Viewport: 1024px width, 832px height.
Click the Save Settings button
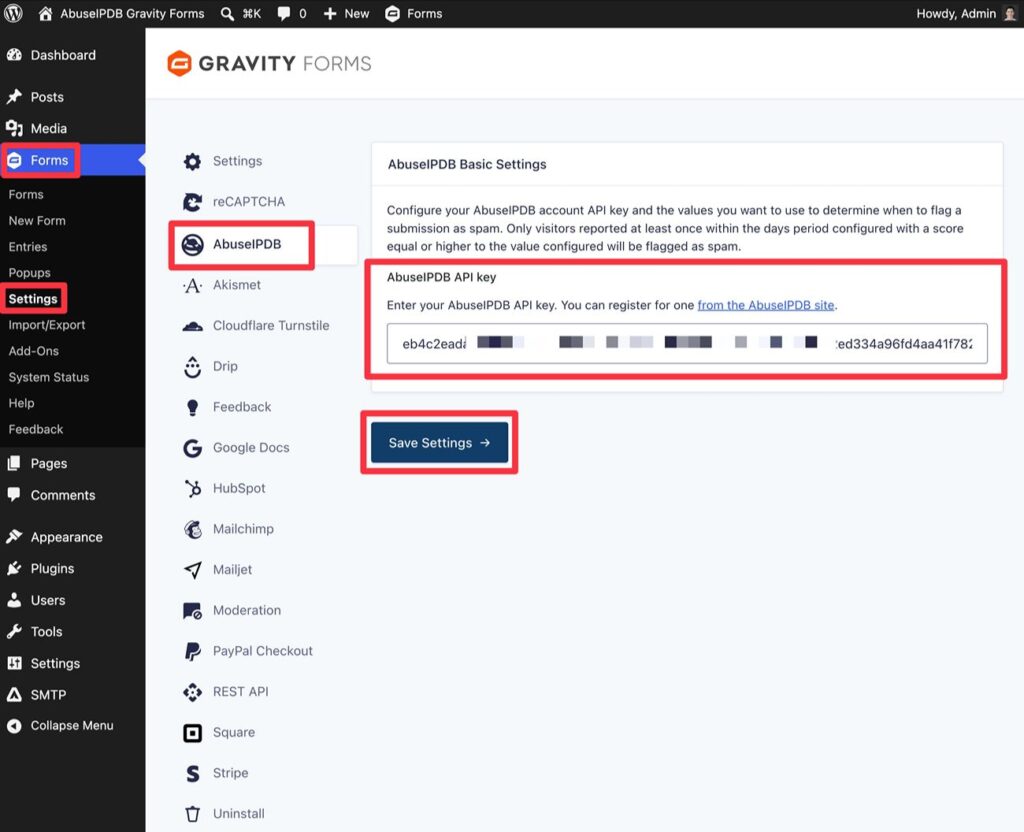[x=439, y=443]
